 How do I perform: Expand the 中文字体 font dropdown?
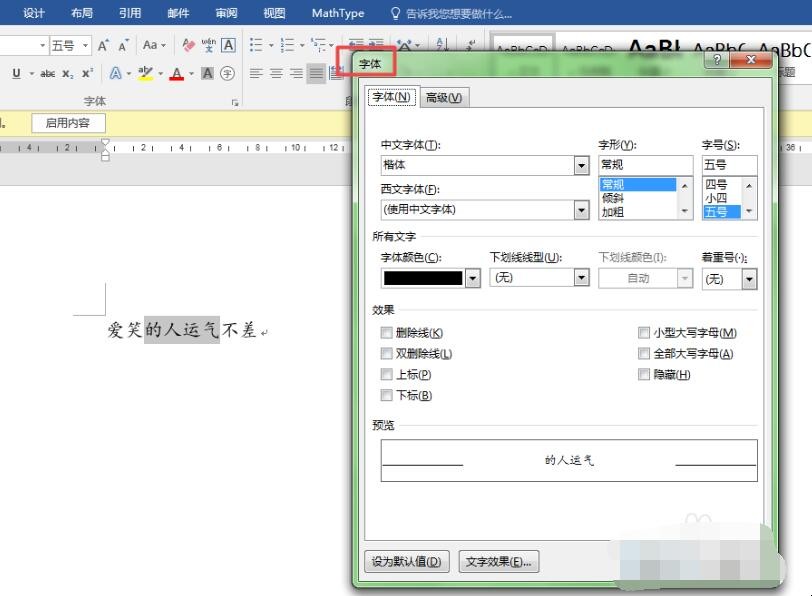(x=581, y=166)
